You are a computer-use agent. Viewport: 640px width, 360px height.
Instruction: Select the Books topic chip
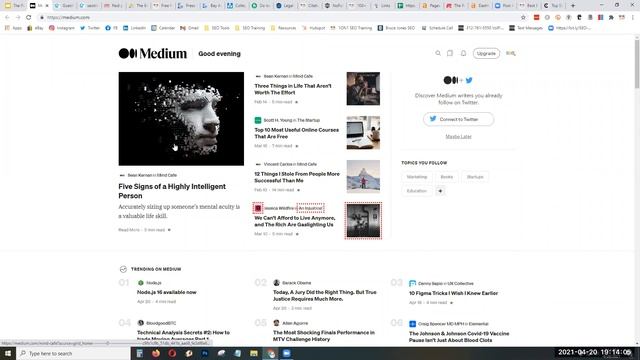pyautogui.click(x=447, y=177)
